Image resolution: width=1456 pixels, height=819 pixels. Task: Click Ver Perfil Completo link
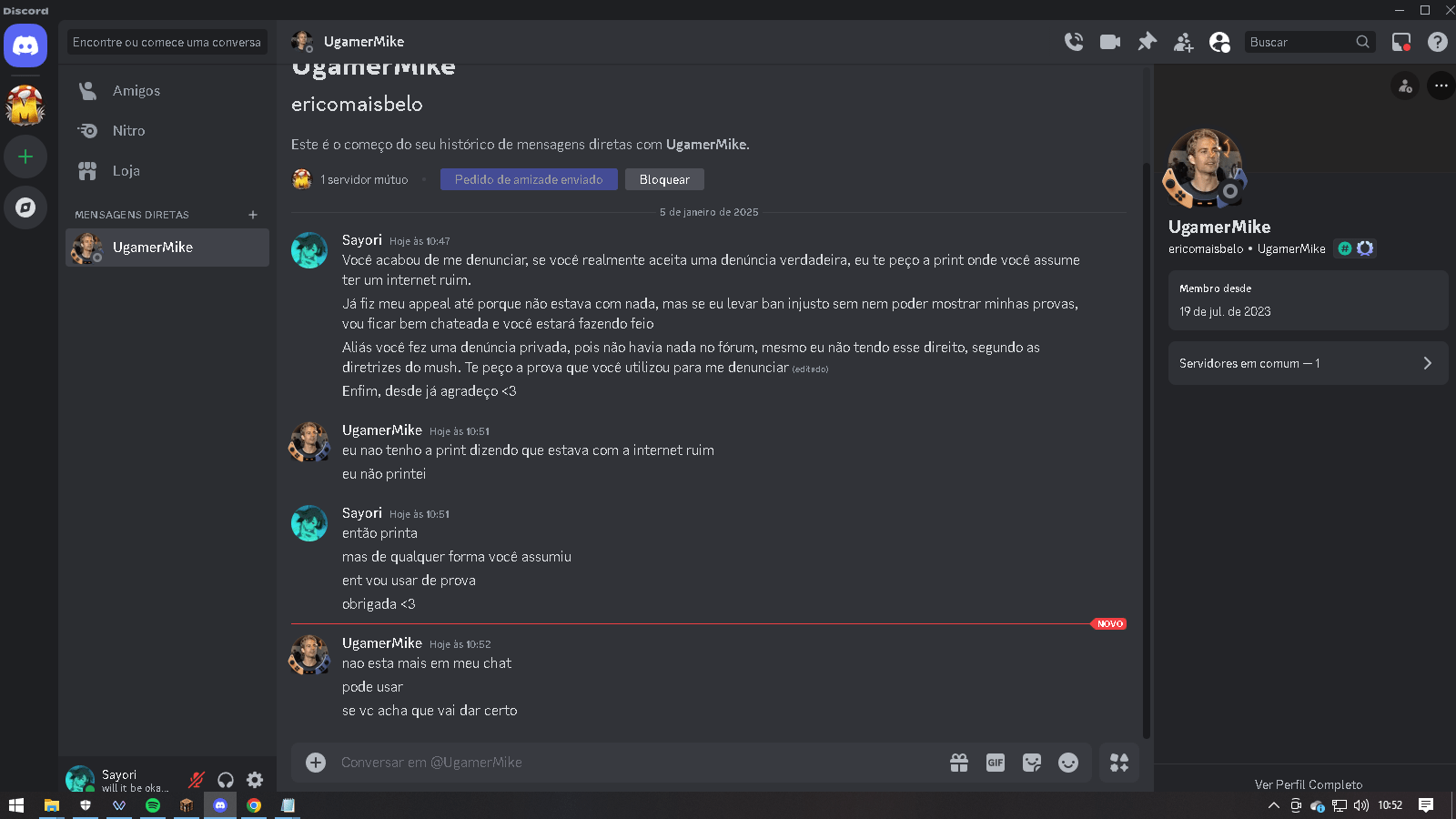pyautogui.click(x=1308, y=784)
